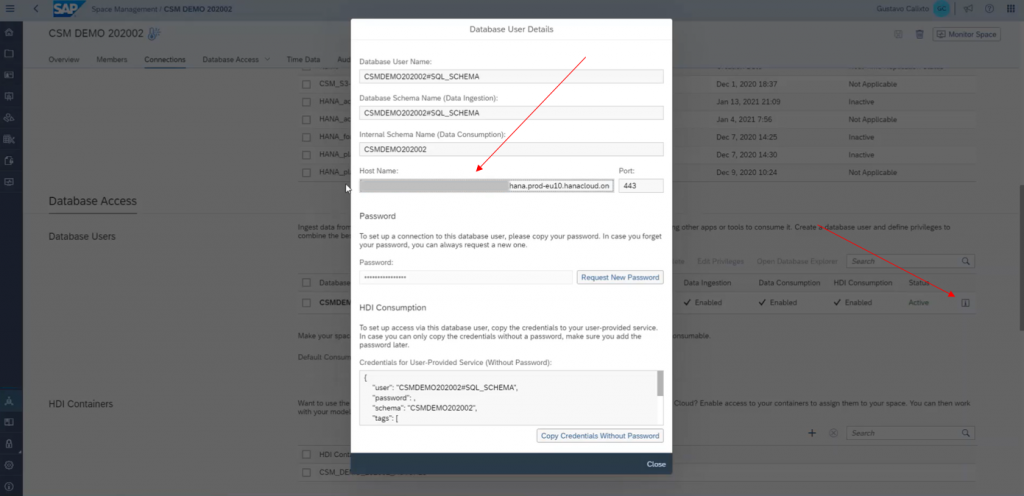
Task: Open the info icon at sidebar bottom
Action: point(9,486)
